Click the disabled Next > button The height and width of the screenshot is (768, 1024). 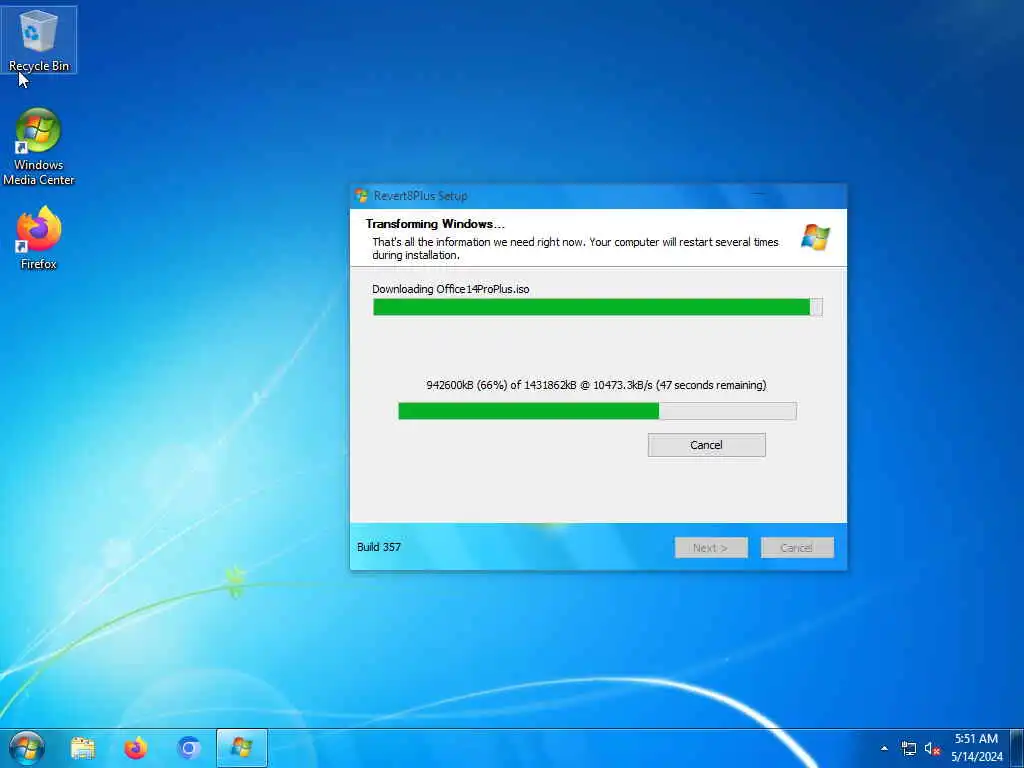711,548
